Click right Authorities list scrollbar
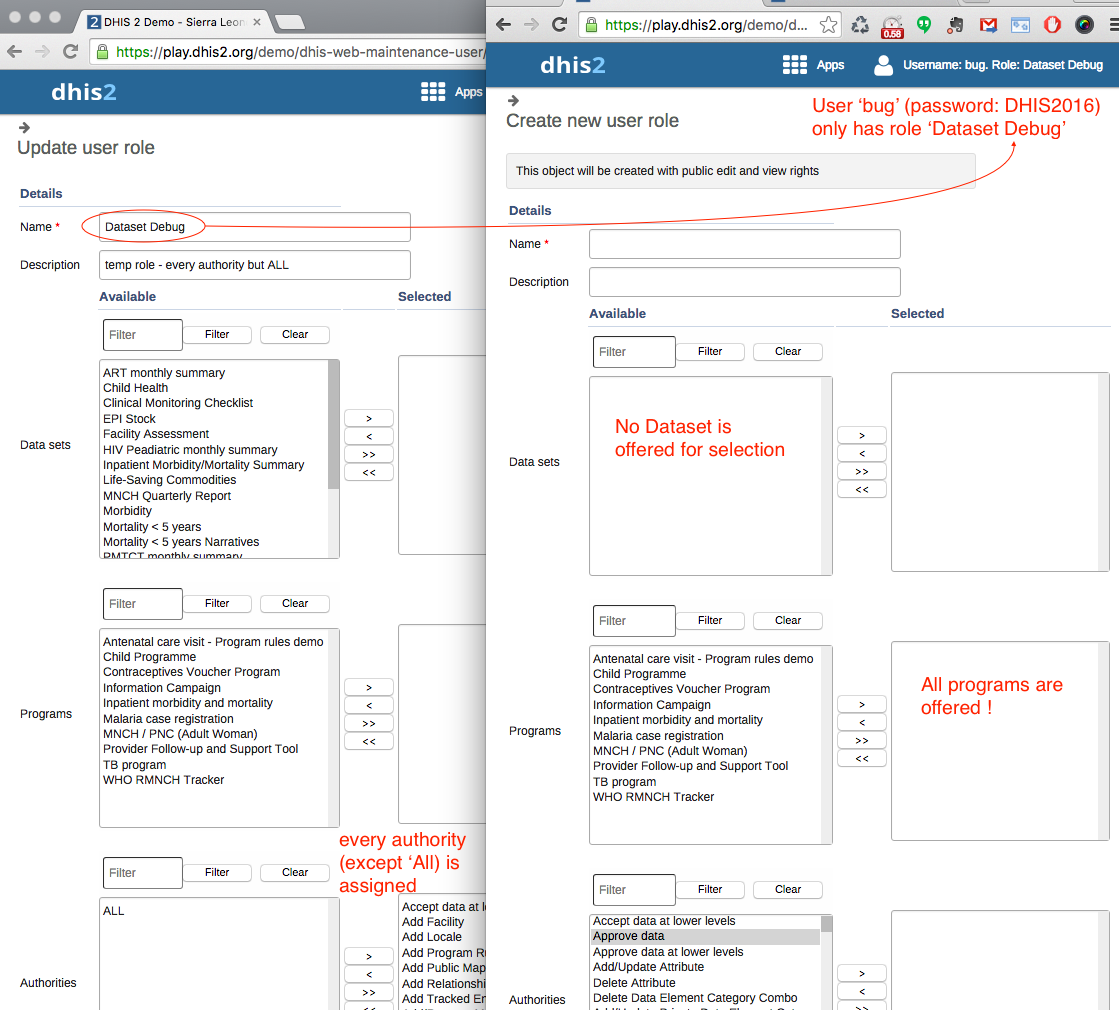1119x1010 pixels. (x=826, y=924)
